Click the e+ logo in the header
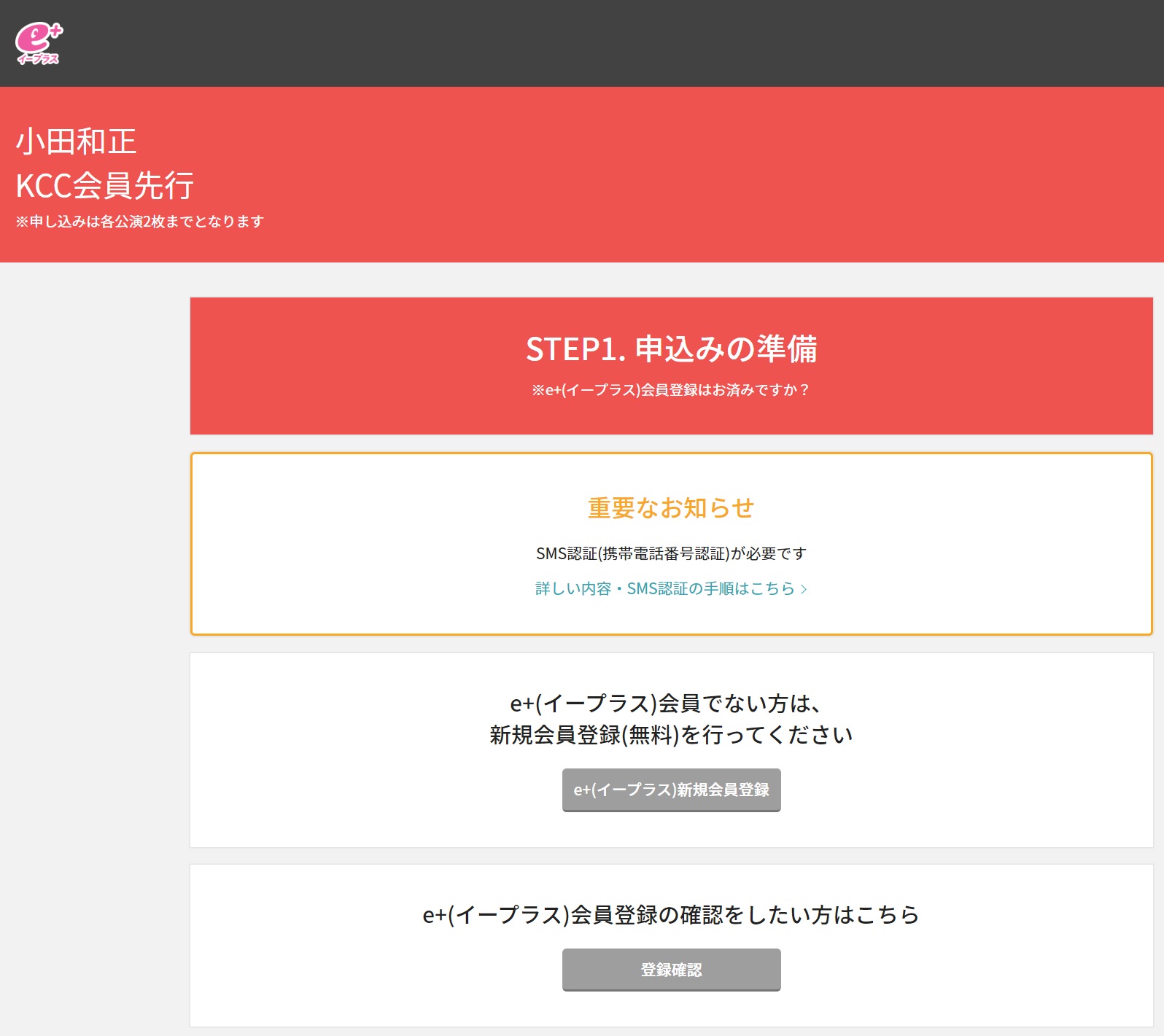 (x=39, y=44)
